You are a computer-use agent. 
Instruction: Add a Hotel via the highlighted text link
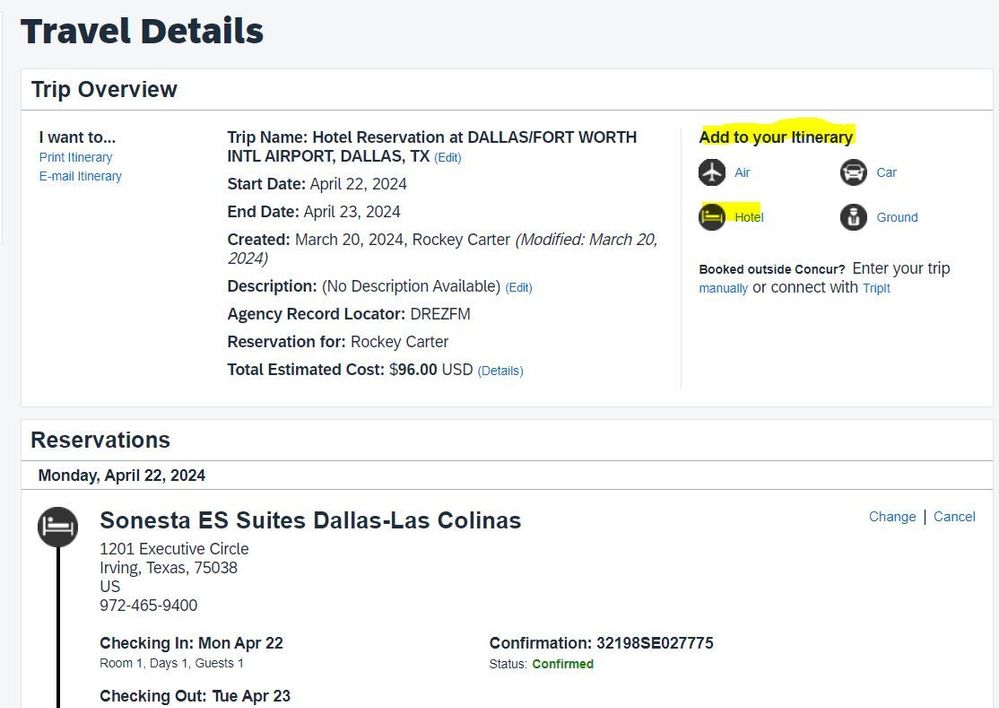click(x=749, y=217)
